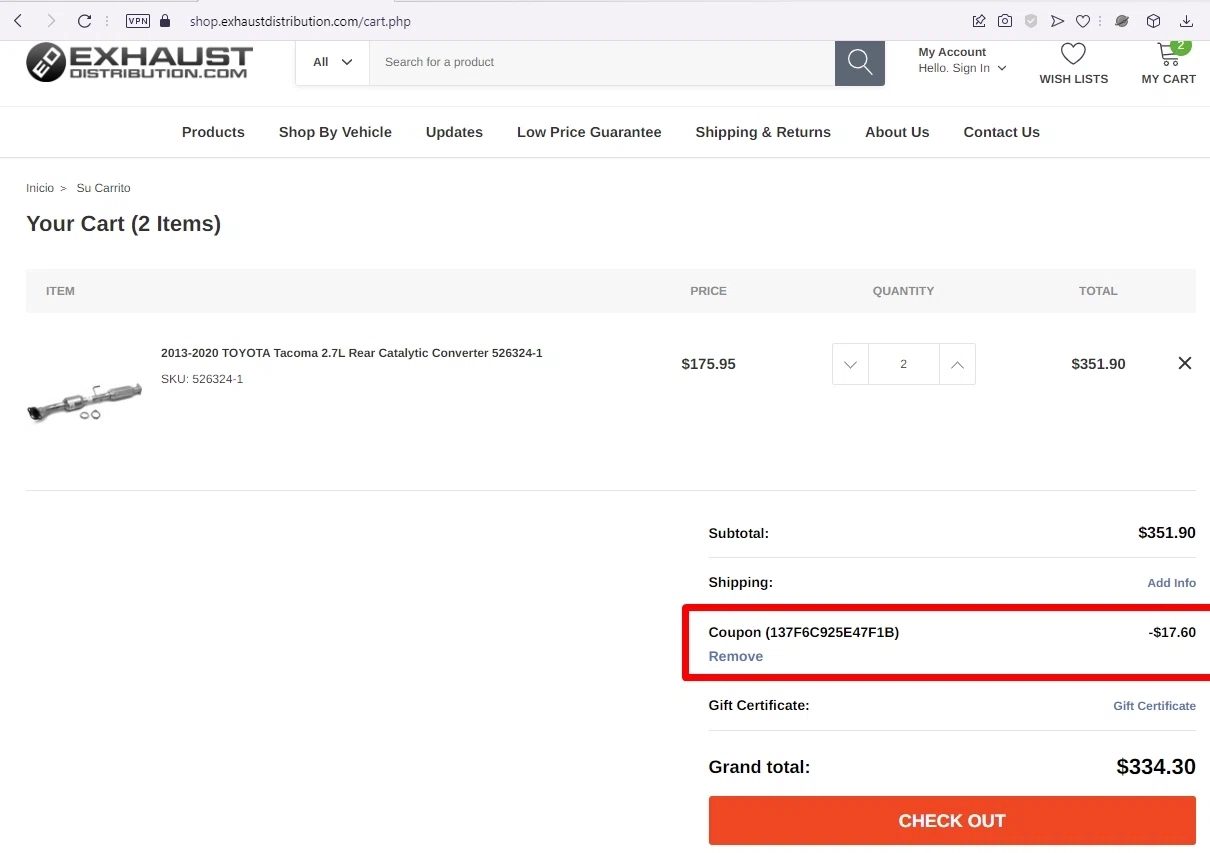Decrease quantity with the down chevron

coord(850,364)
